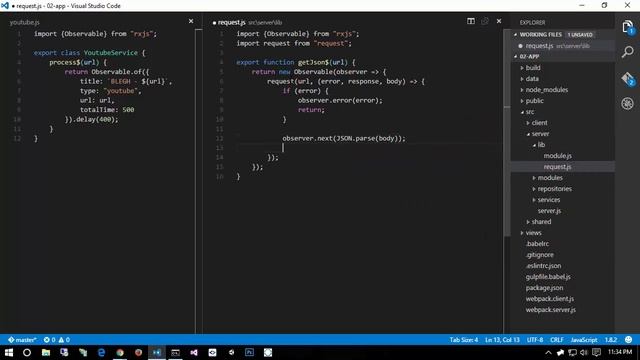Open the Action Center notifications icon
640x360 pixels.
596,353
